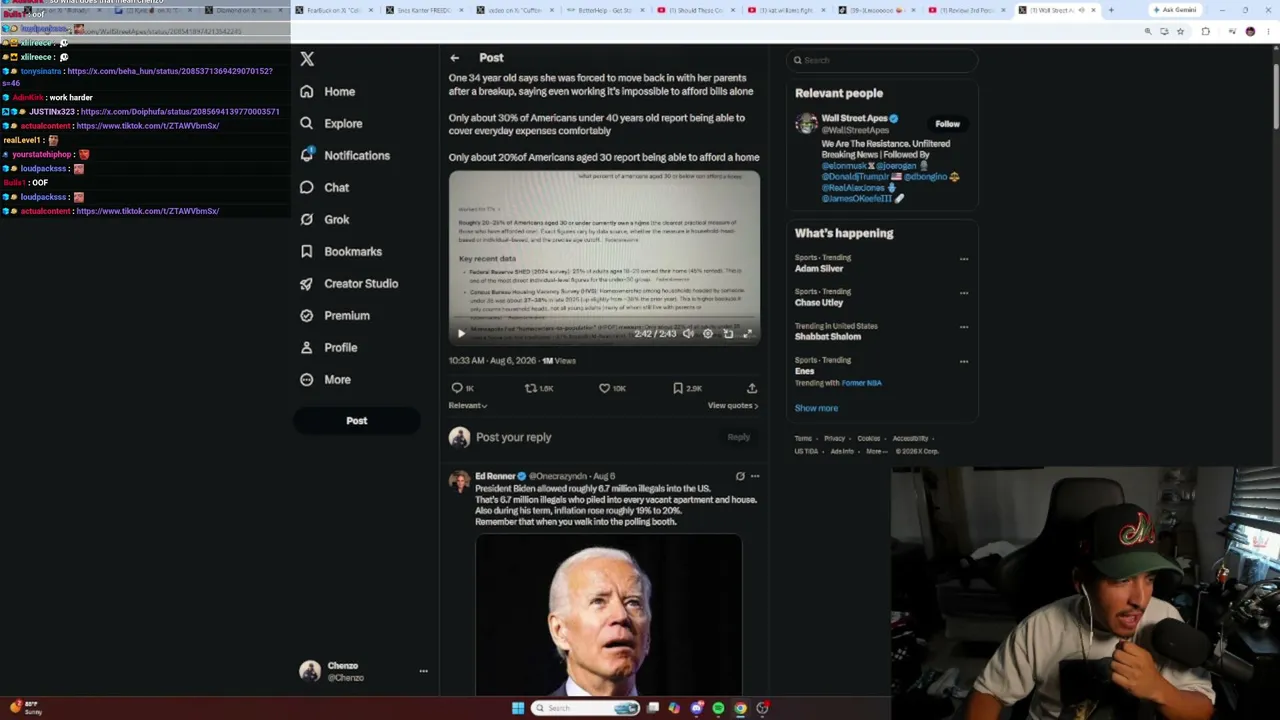Toggle mute on the video player

click(x=688, y=334)
